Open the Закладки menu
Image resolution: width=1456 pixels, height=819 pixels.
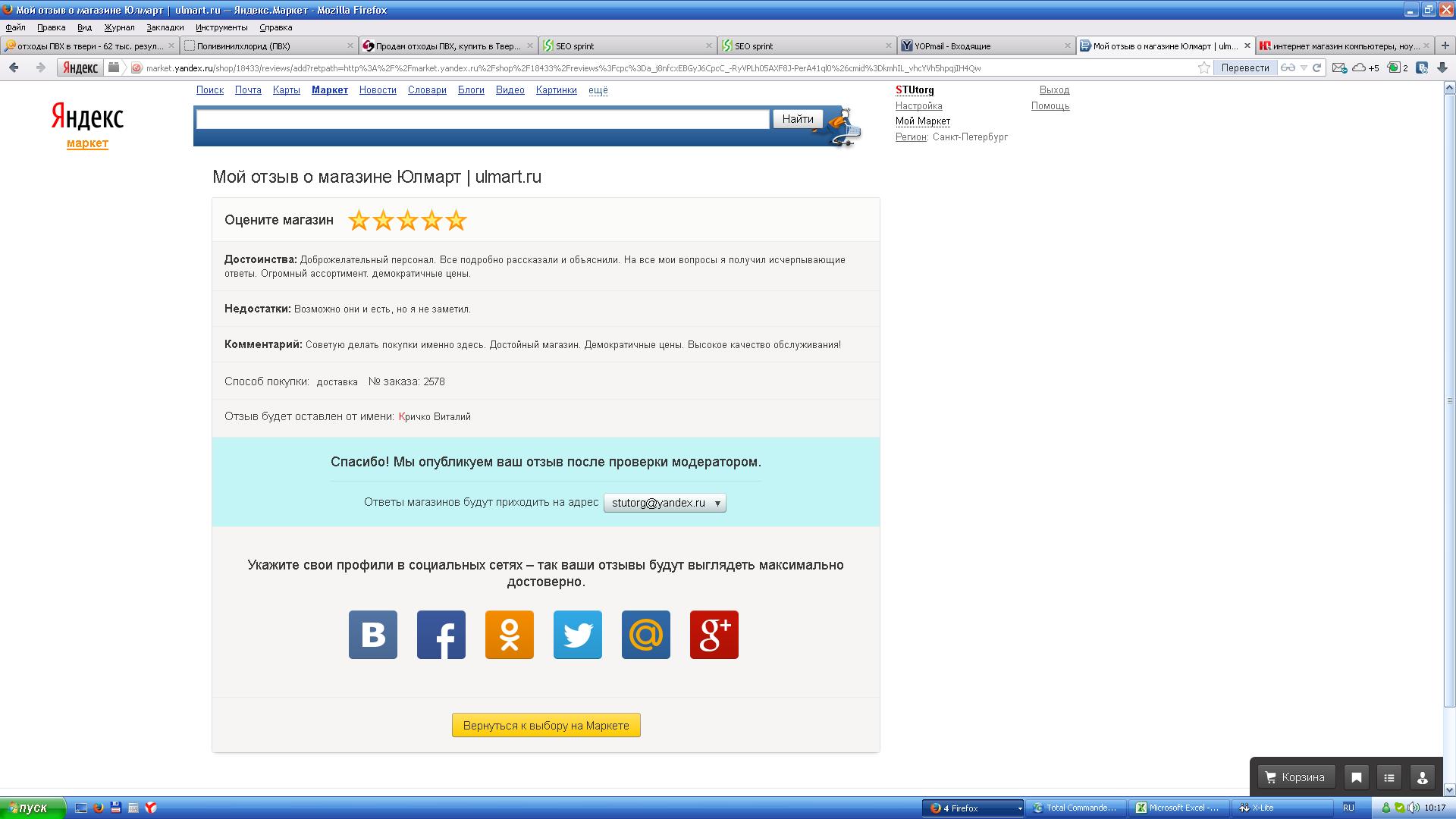[165, 27]
